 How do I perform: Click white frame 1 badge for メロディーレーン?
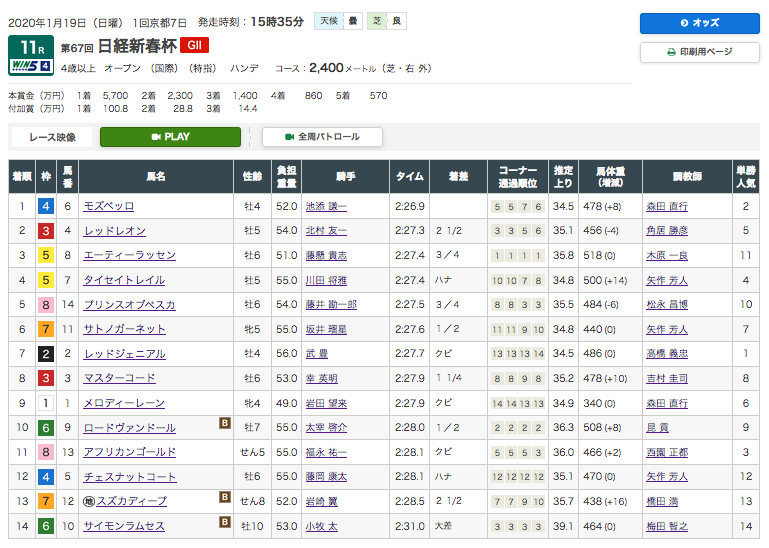coord(46,403)
